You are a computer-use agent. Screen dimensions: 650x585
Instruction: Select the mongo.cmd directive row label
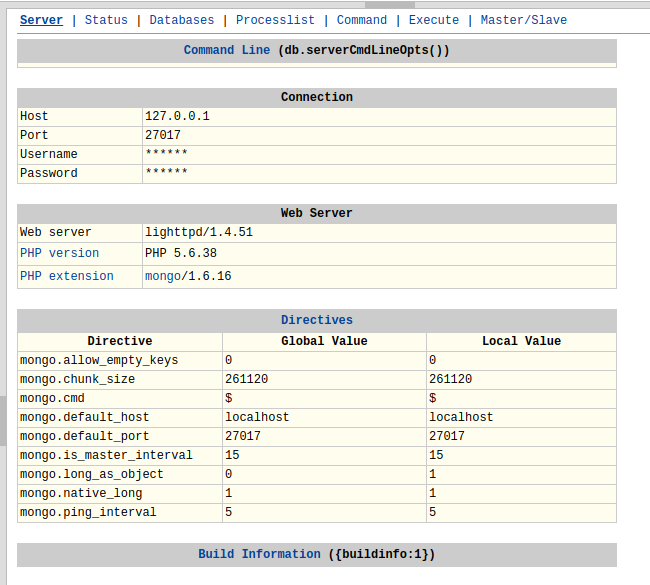click(x=52, y=398)
